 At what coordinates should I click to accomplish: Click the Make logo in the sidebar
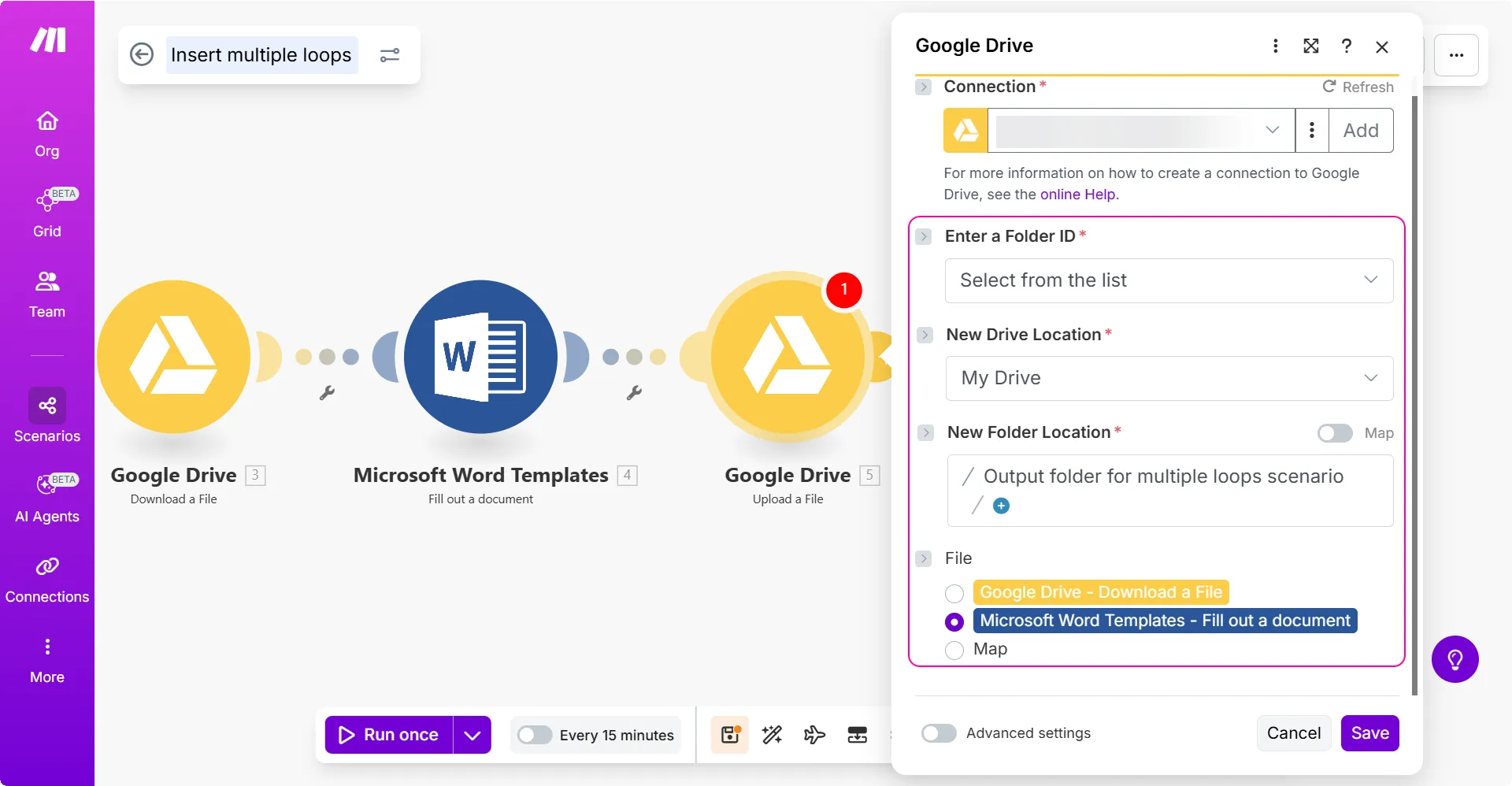click(x=48, y=39)
